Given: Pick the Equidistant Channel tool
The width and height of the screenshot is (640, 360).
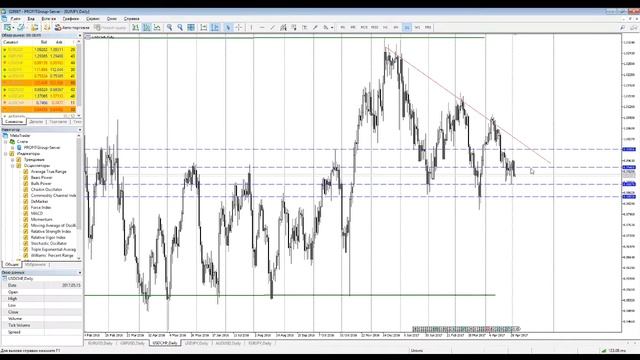Looking at the screenshot, I should click(x=283, y=27).
